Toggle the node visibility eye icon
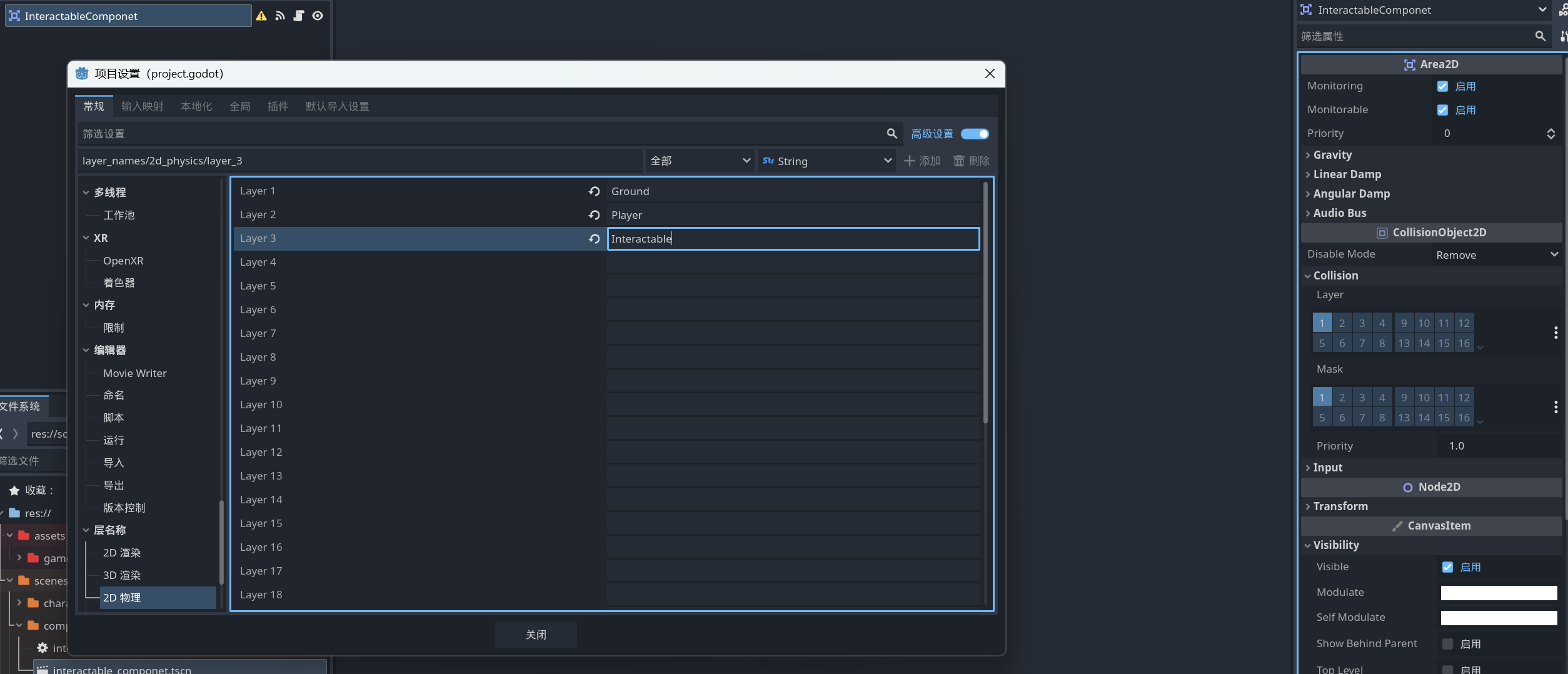This screenshot has height=674, width=1568. 318,16
